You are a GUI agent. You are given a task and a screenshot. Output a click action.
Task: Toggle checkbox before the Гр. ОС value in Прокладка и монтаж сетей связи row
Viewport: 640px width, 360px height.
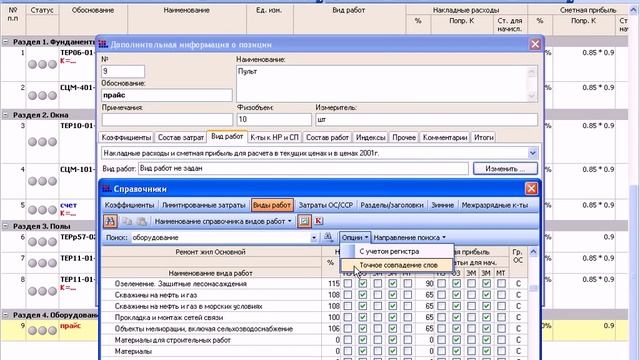pos(501,317)
